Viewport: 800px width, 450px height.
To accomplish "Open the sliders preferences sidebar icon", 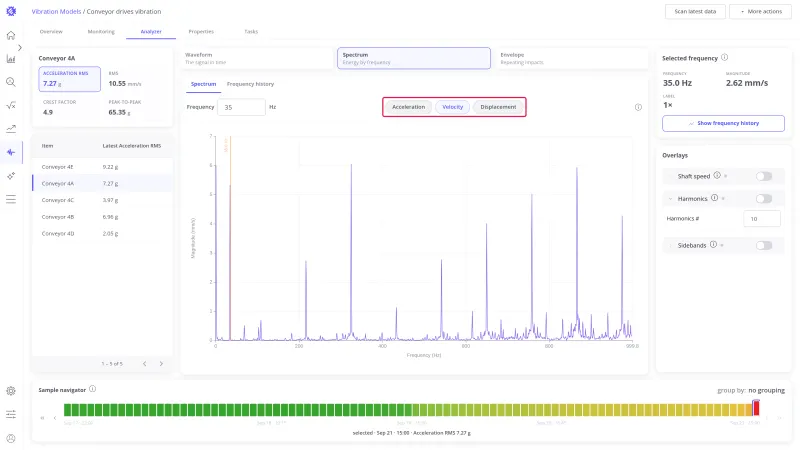I will [x=11, y=414].
